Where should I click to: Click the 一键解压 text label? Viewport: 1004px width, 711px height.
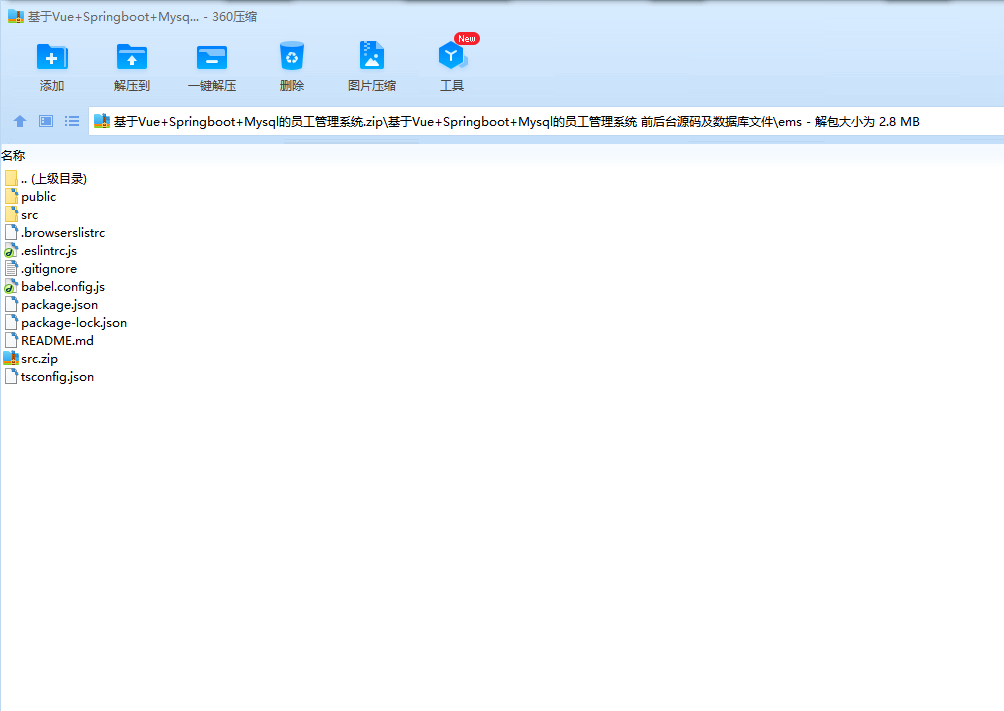(x=212, y=85)
